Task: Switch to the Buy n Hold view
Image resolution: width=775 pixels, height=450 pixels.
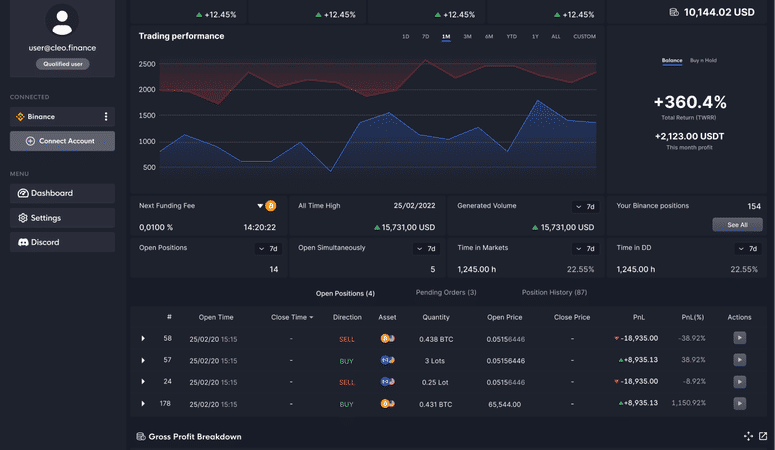Action: pos(703,60)
